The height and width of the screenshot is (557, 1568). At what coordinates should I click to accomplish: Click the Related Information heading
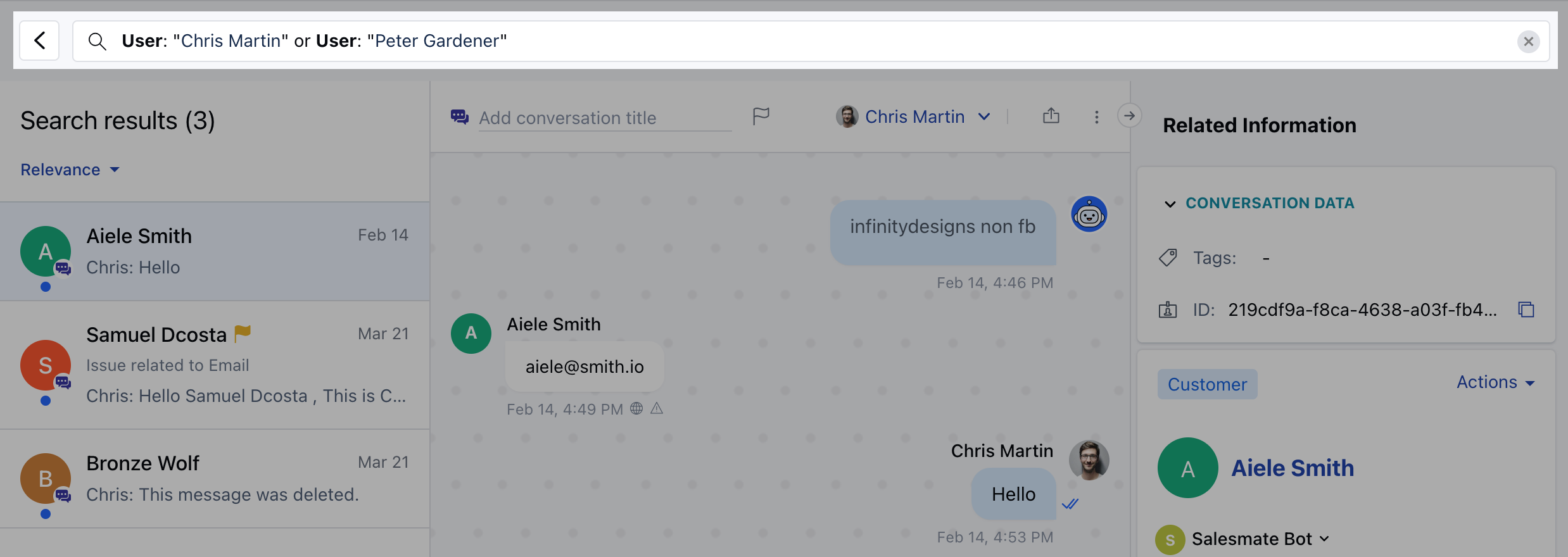1260,125
